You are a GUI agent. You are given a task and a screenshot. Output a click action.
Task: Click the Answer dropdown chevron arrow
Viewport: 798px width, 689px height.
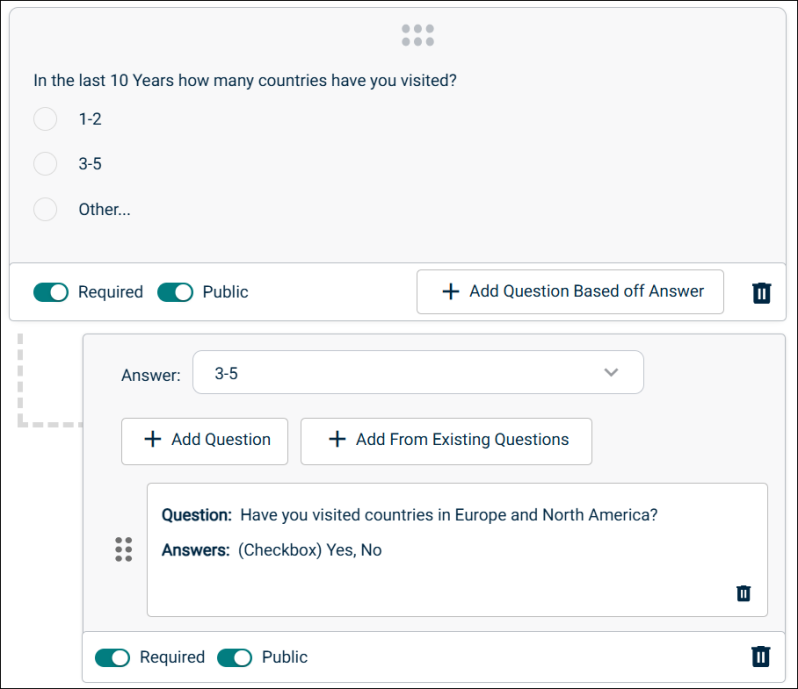click(x=611, y=372)
